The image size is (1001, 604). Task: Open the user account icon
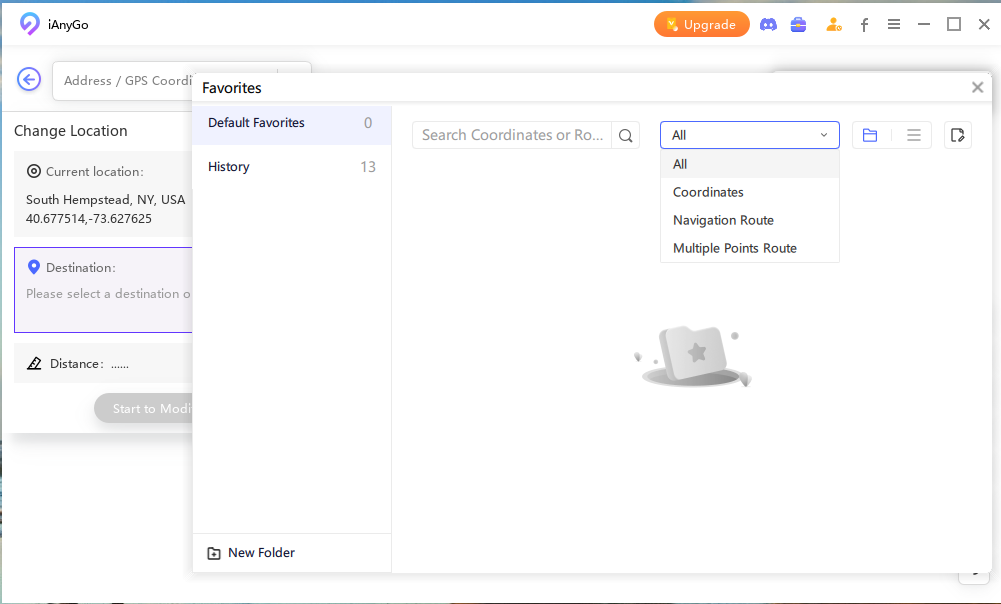pyautogui.click(x=833, y=25)
